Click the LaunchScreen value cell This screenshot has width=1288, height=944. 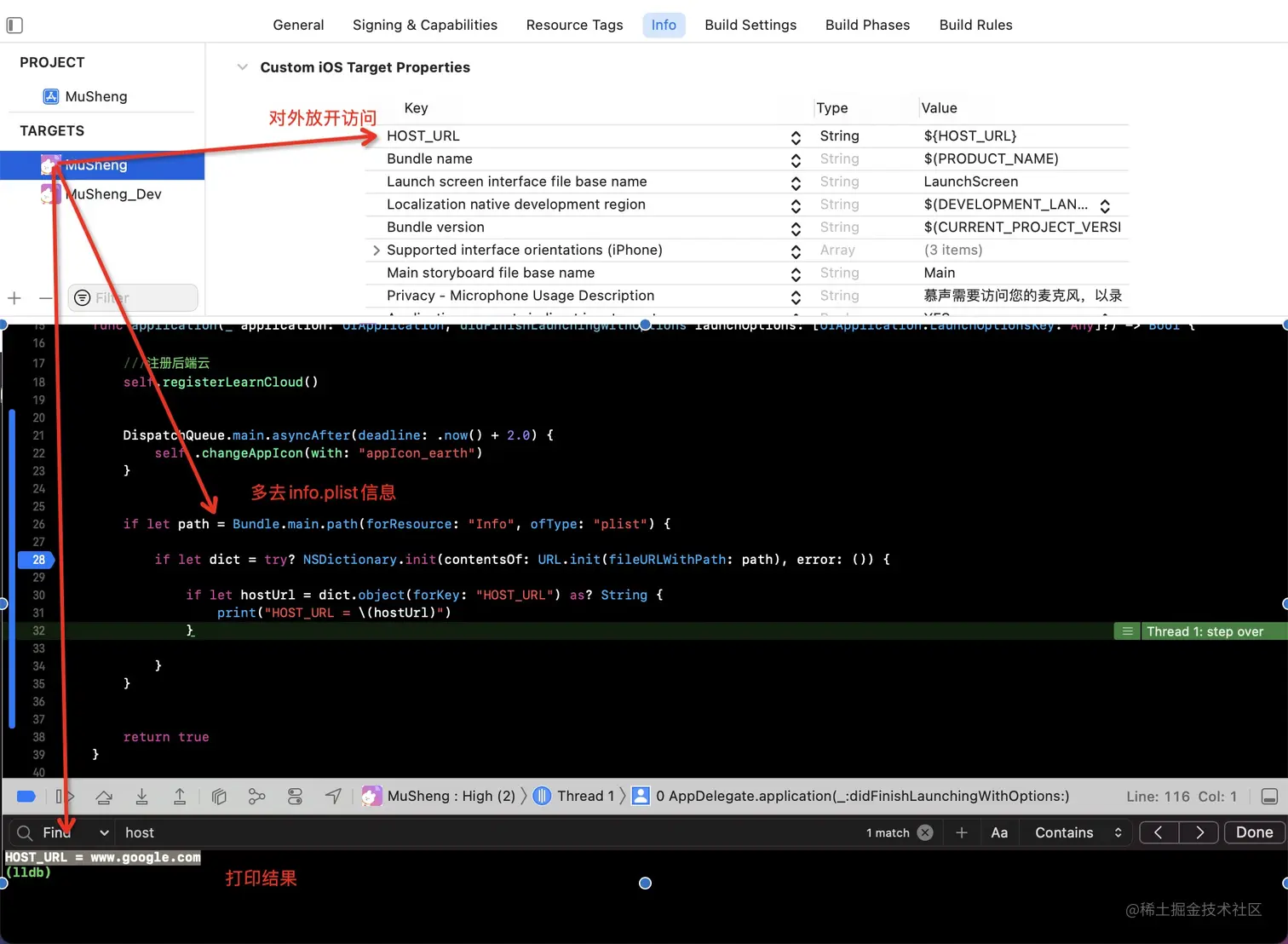coord(971,182)
